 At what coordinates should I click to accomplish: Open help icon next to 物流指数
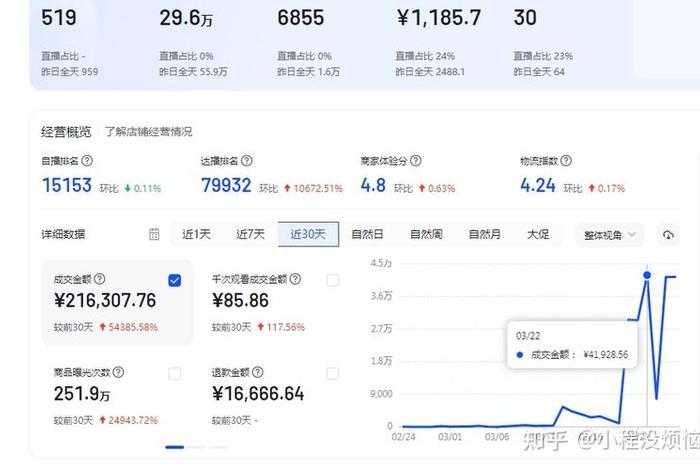click(566, 161)
